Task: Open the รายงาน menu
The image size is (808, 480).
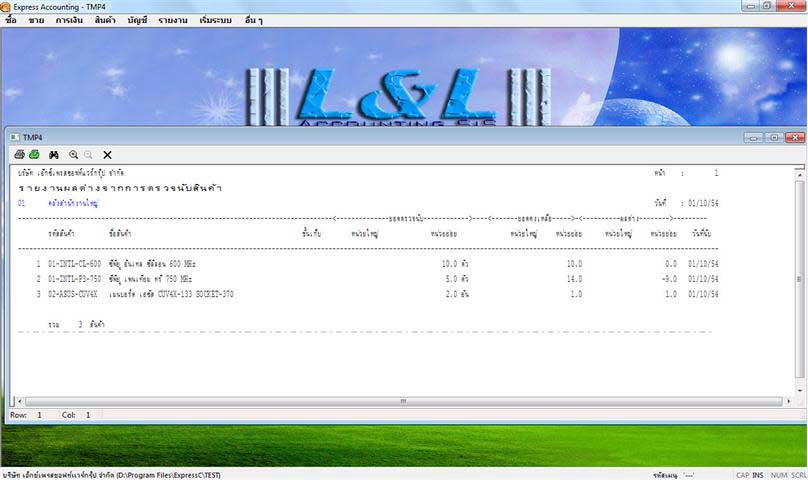Action: (172, 20)
